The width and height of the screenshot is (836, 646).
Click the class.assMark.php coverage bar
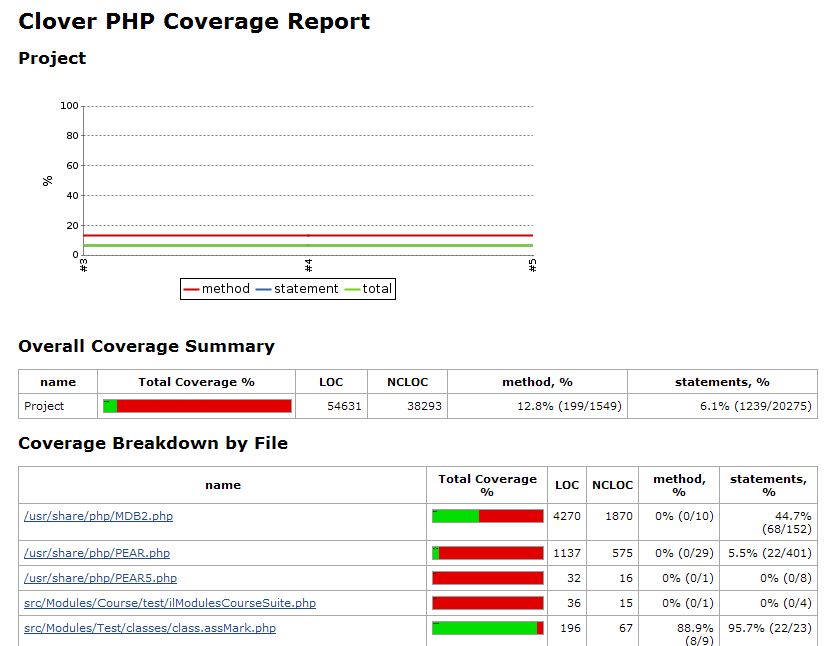(488, 628)
